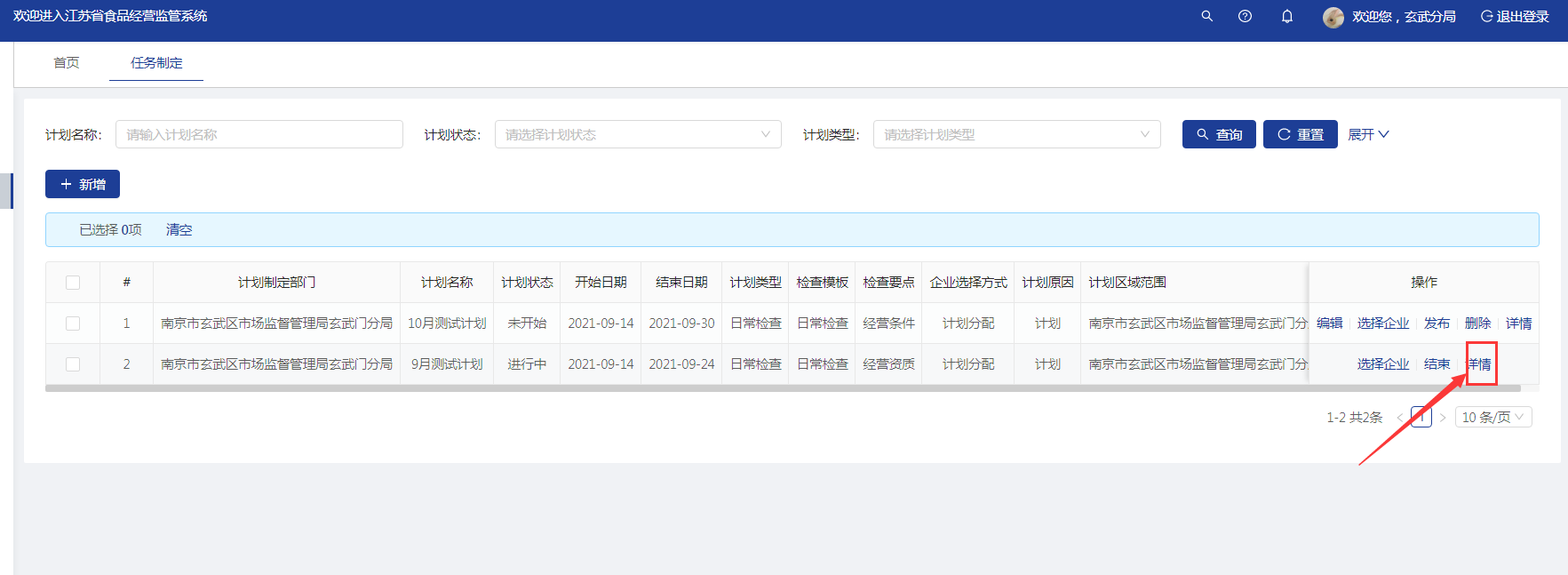Focus the 计划名称 input field
The height and width of the screenshot is (575, 1568).
259,134
